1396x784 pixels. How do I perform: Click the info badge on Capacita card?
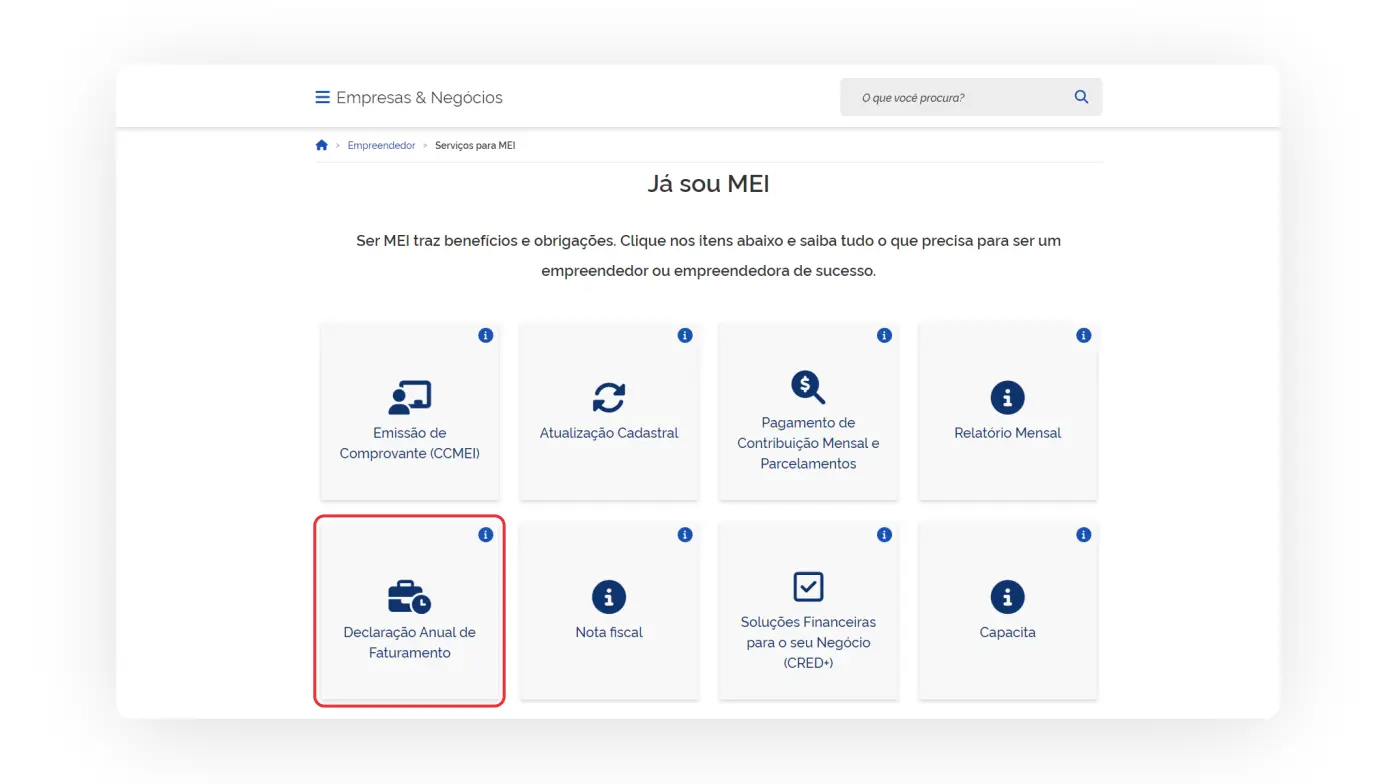pos(1083,534)
